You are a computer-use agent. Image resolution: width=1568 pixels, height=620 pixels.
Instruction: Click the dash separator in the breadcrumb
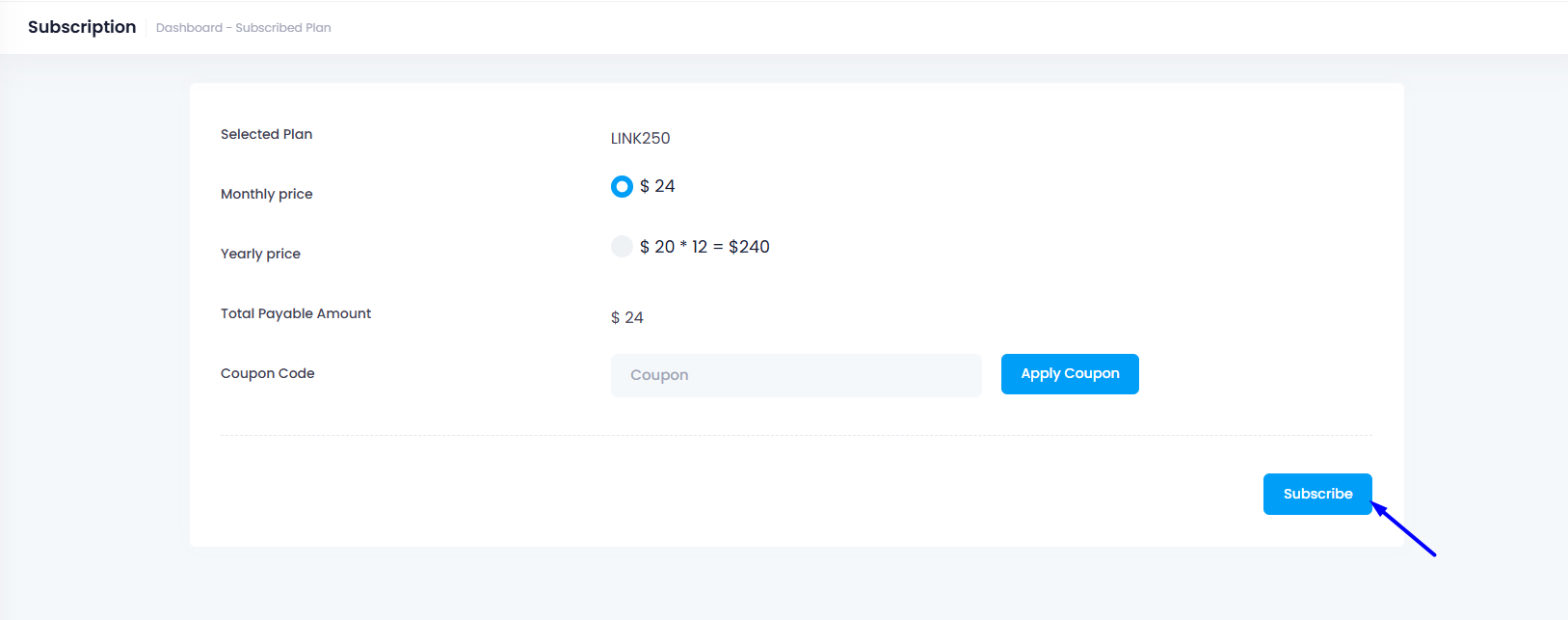tap(228, 28)
